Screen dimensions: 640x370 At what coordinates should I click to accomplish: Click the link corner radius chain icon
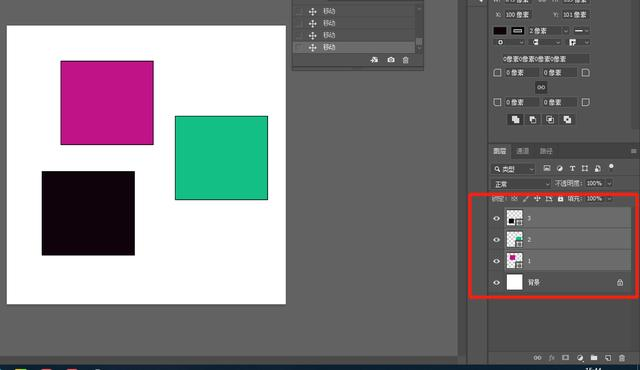pos(541,87)
